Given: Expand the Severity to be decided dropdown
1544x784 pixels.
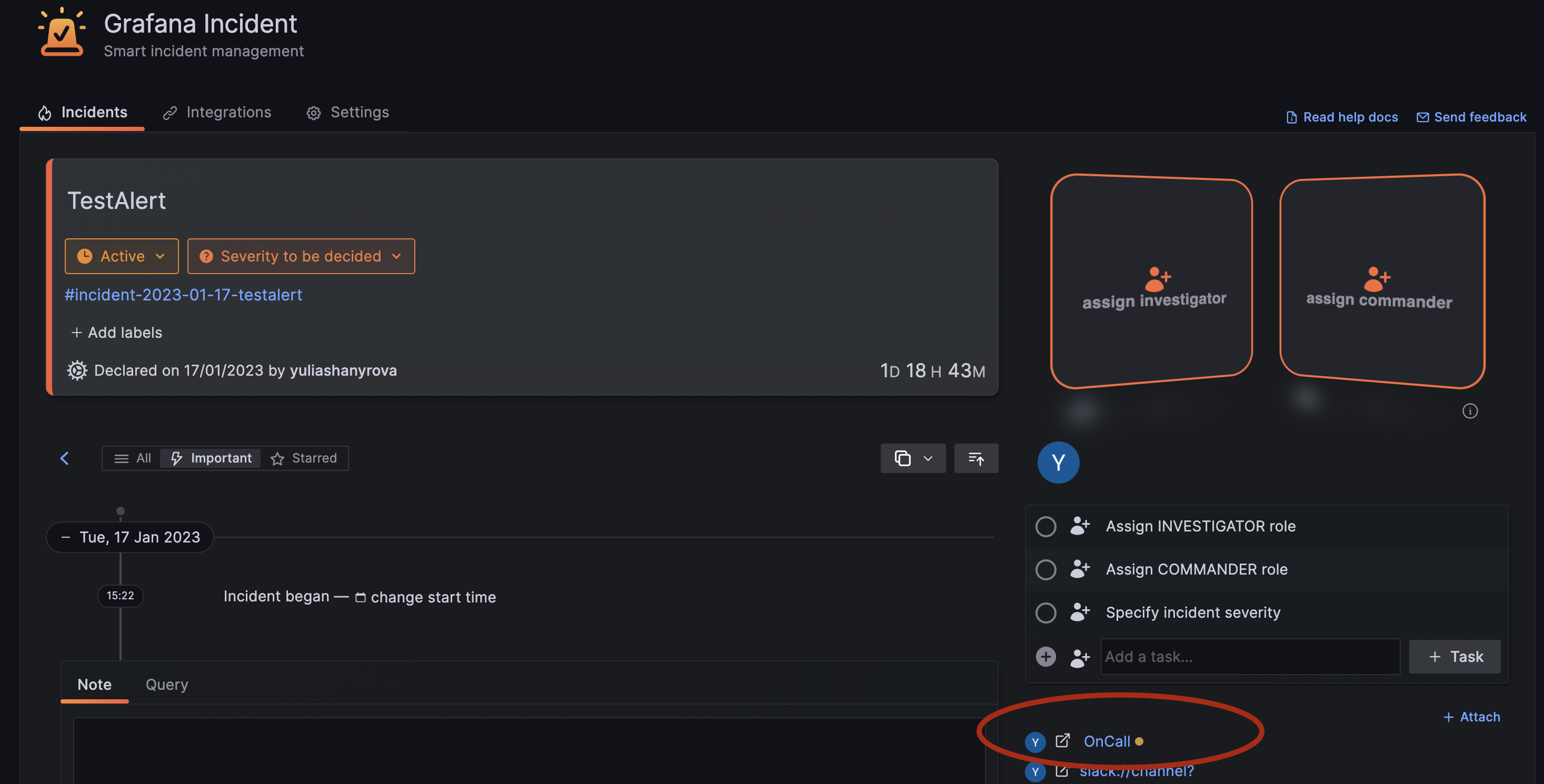Looking at the screenshot, I should [301, 256].
